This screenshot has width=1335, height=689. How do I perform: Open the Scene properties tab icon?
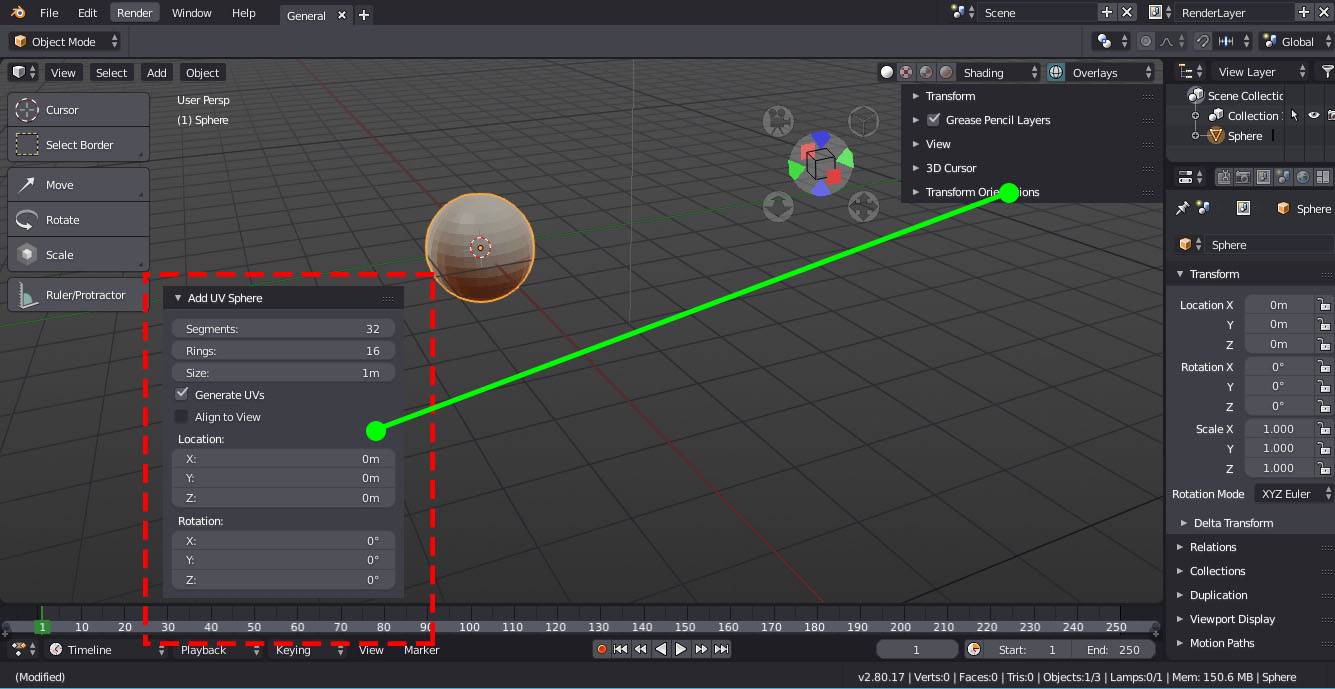pyautogui.click(x=1283, y=177)
